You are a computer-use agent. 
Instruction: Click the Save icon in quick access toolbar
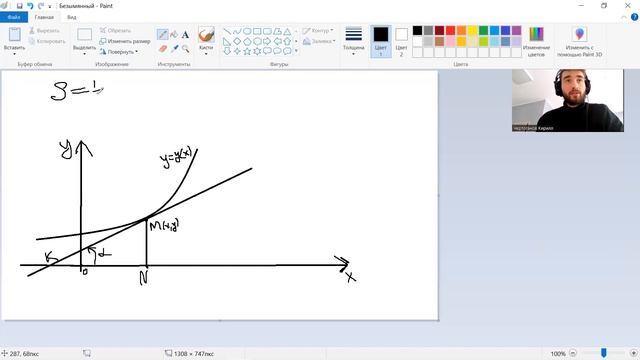[x=19, y=6]
